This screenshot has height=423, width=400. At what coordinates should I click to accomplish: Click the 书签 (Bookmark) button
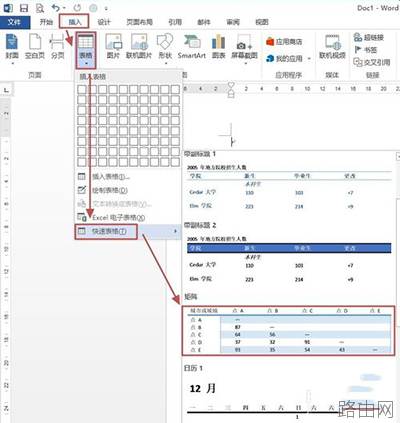click(x=366, y=50)
